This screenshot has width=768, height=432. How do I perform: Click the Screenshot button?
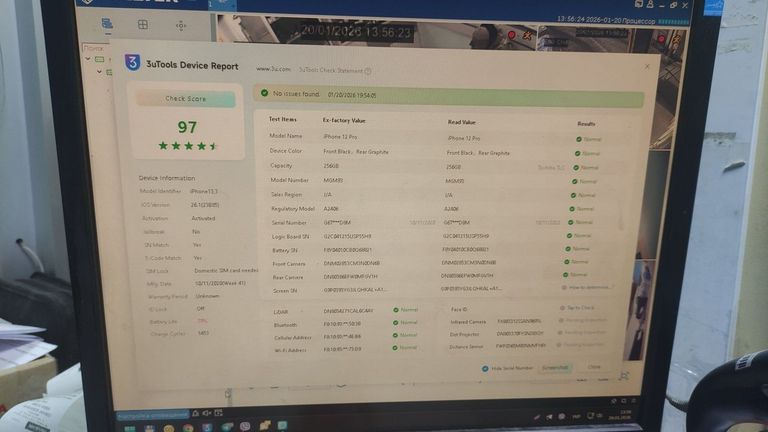click(x=555, y=367)
